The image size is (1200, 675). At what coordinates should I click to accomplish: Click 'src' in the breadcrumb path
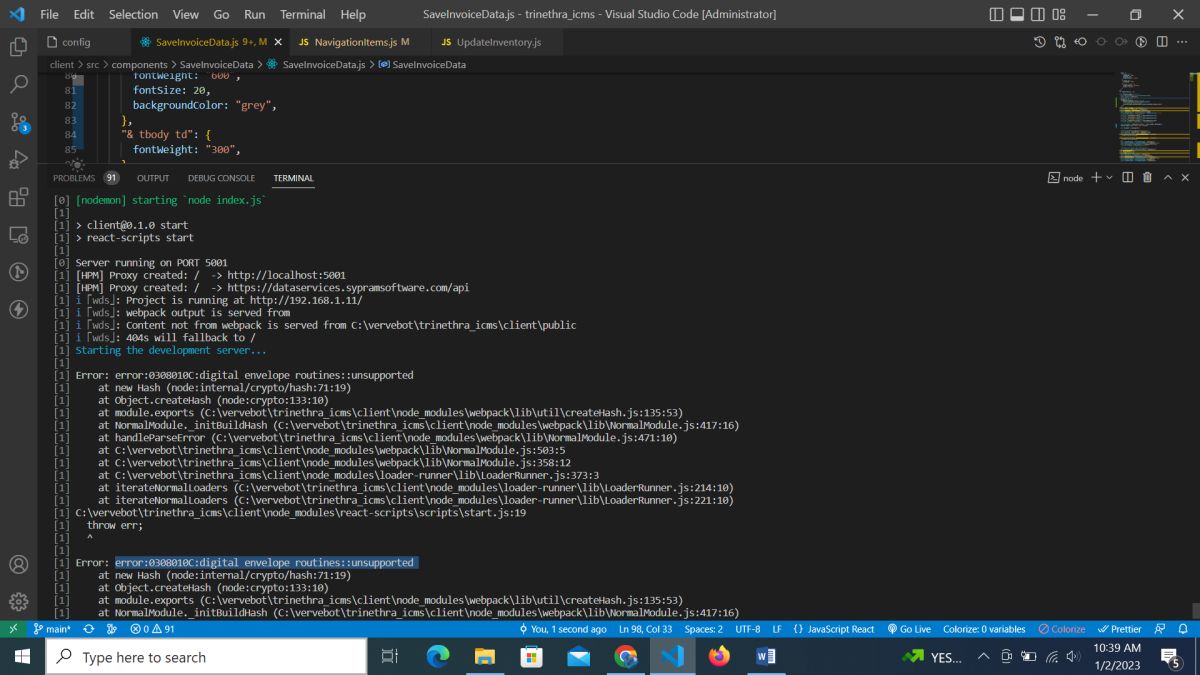pyautogui.click(x=92, y=64)
